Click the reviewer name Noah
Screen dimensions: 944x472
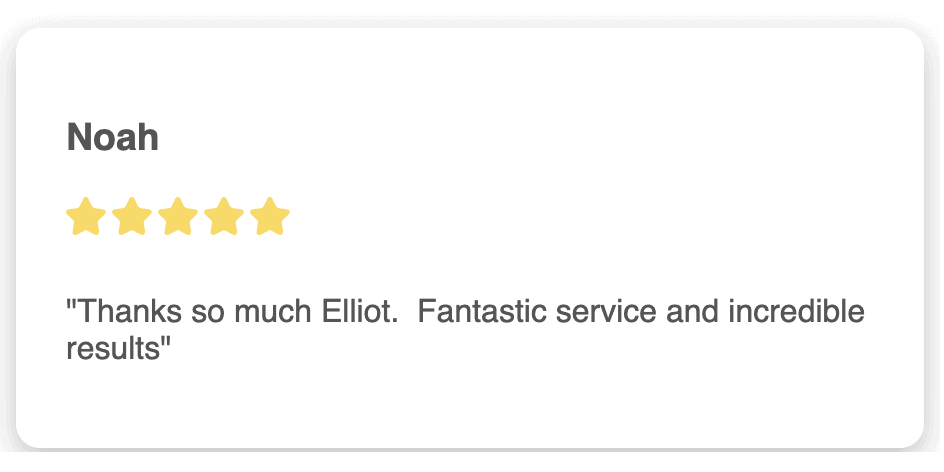coord(113,137)
